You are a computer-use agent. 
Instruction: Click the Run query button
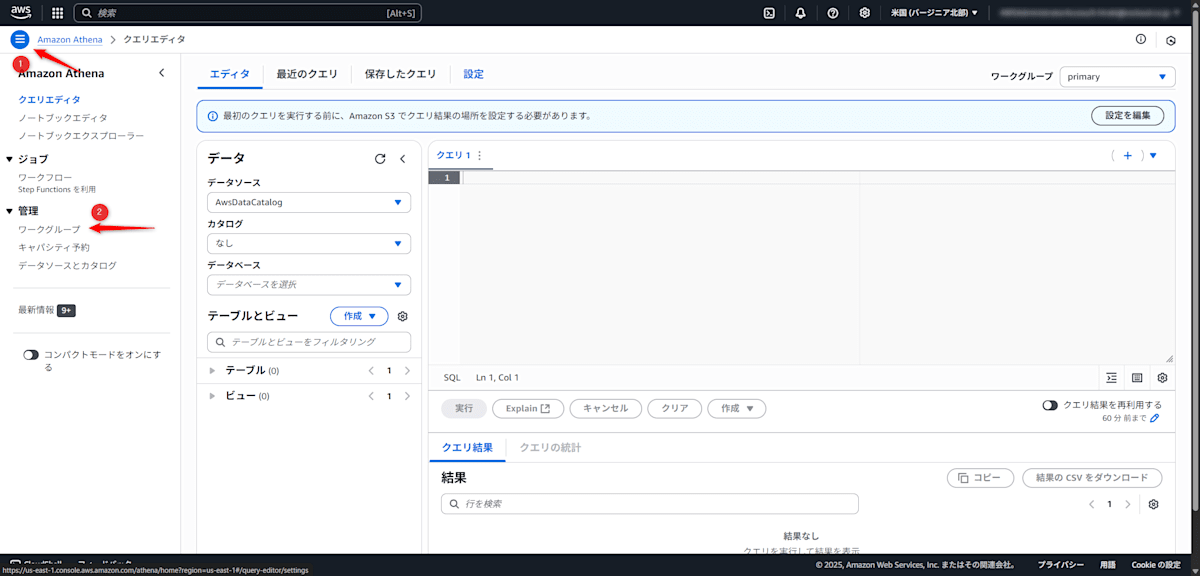point(464,408)
